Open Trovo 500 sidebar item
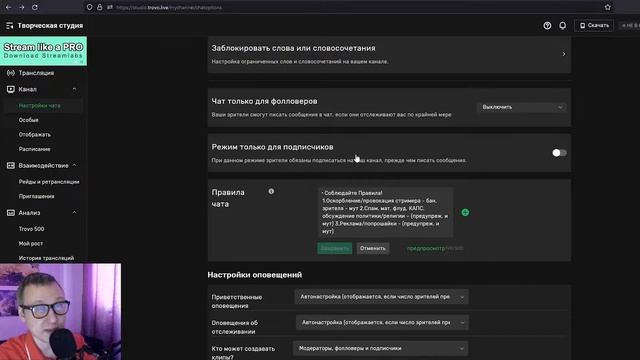Viewport: 640px width, 360px height. click(x=31, y=229)
